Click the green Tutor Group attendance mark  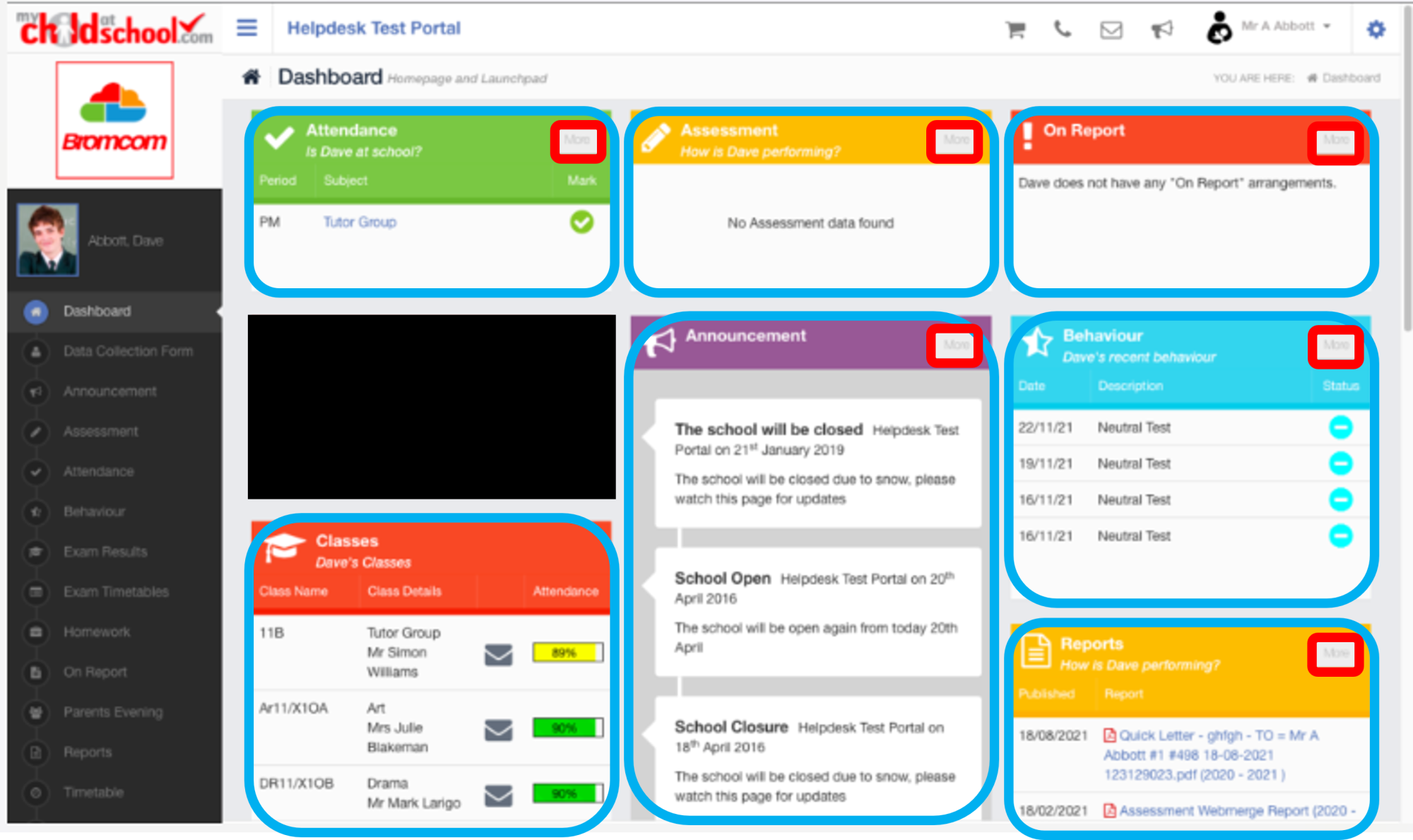tap(581, 222)
